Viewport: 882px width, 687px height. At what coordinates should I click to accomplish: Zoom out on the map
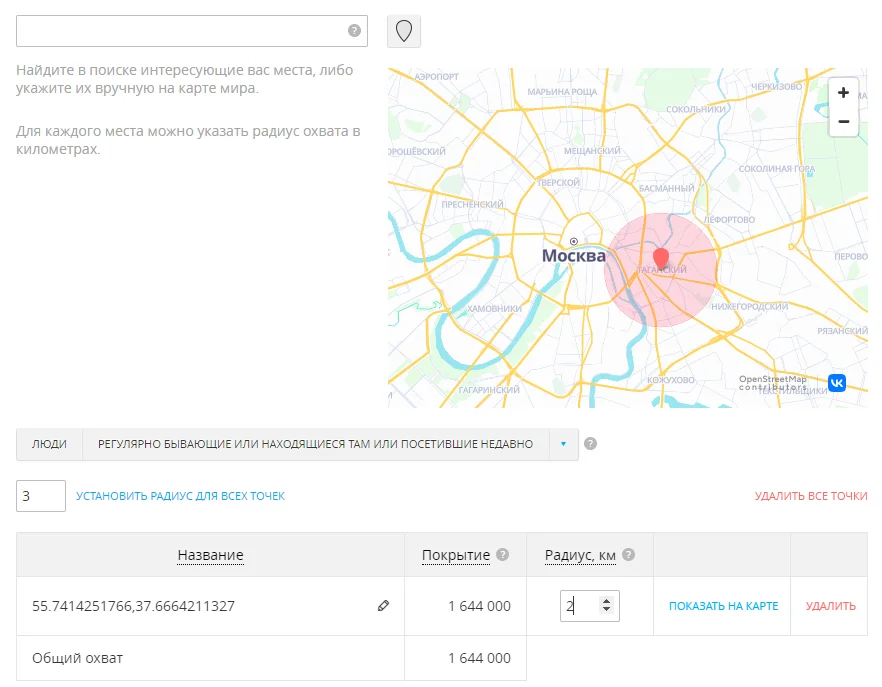tap(843, 121)
